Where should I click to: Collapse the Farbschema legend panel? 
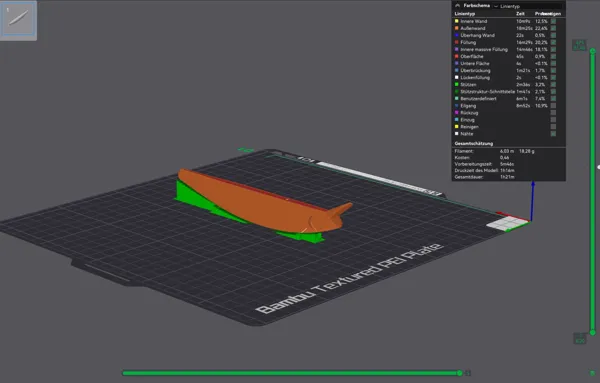click(457, 6)
